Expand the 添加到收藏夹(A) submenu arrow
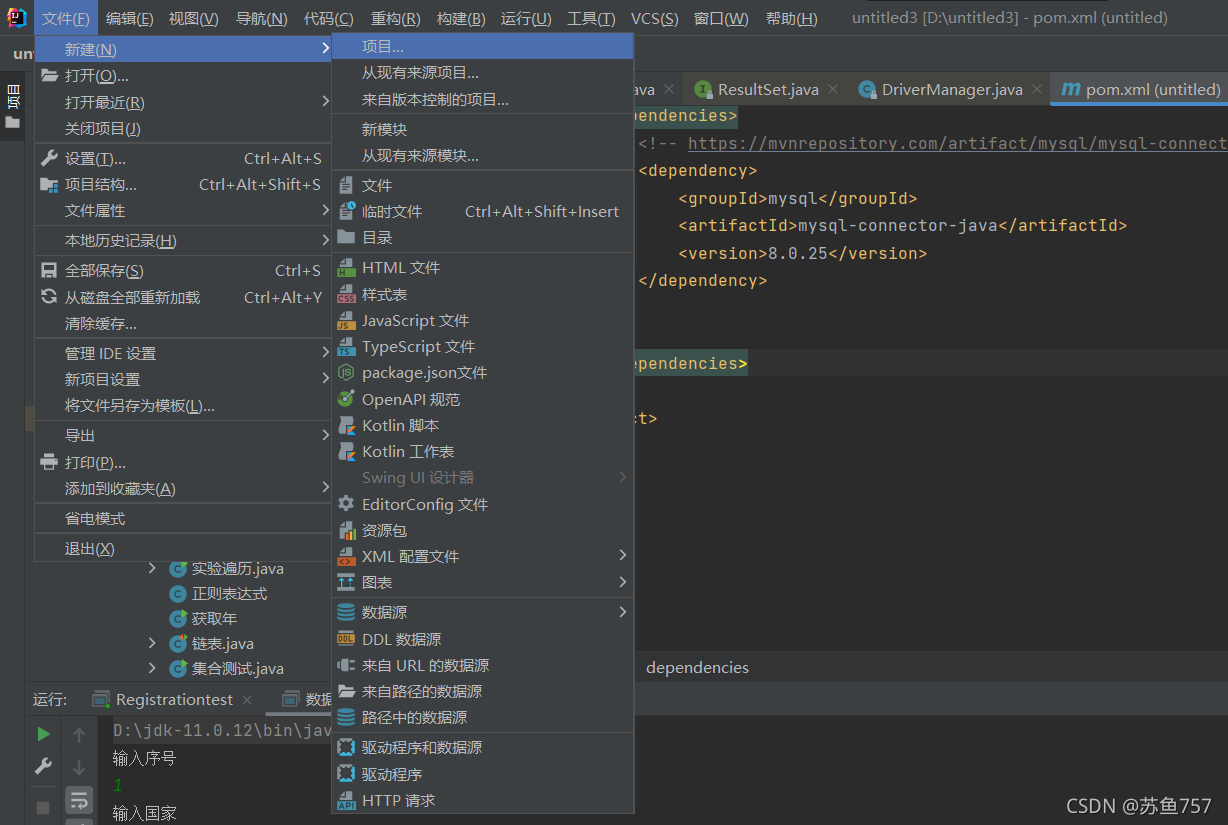This screenshot has width=1228, height=825. coord(325,488)
